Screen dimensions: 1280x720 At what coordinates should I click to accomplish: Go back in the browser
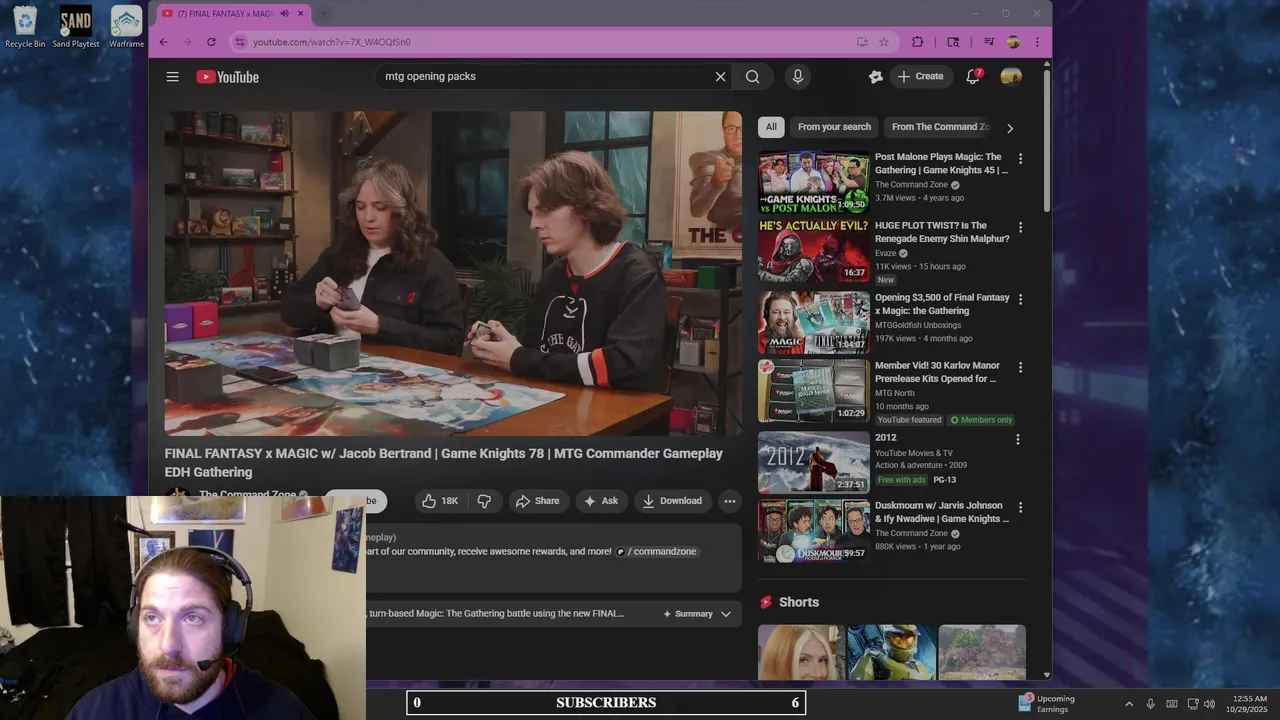click(164, 42)
